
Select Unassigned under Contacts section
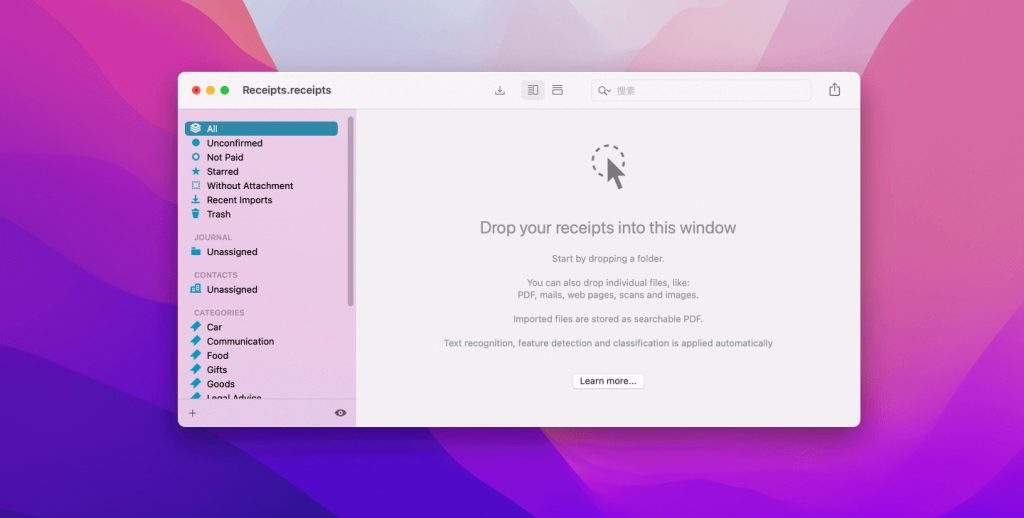click(x=231, y=290)
